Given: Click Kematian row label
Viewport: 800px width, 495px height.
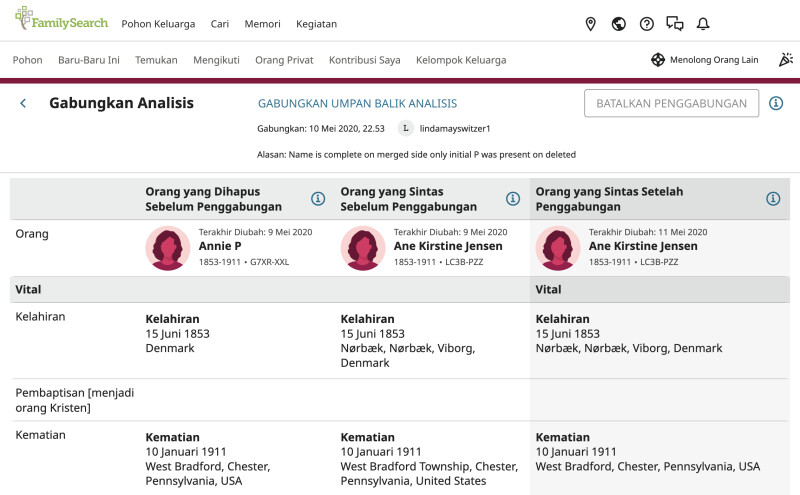Looking at the screenshot, I should pyautogui.click(x=40, y=435).
